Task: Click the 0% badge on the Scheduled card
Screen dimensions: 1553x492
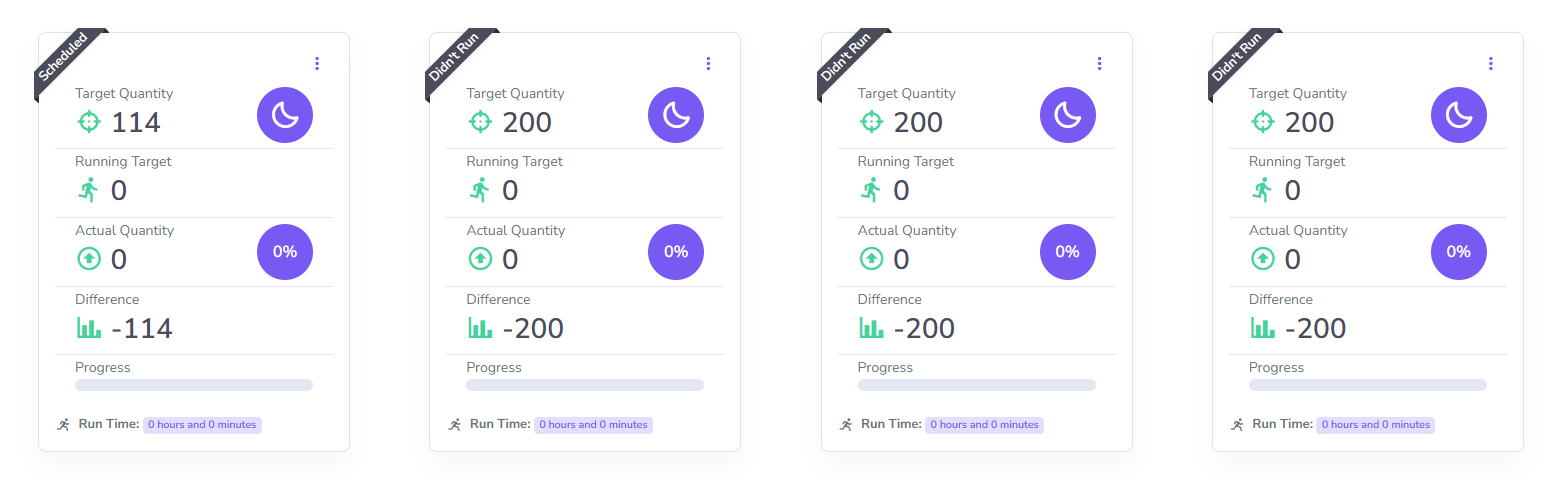Action: coord(285,252)
